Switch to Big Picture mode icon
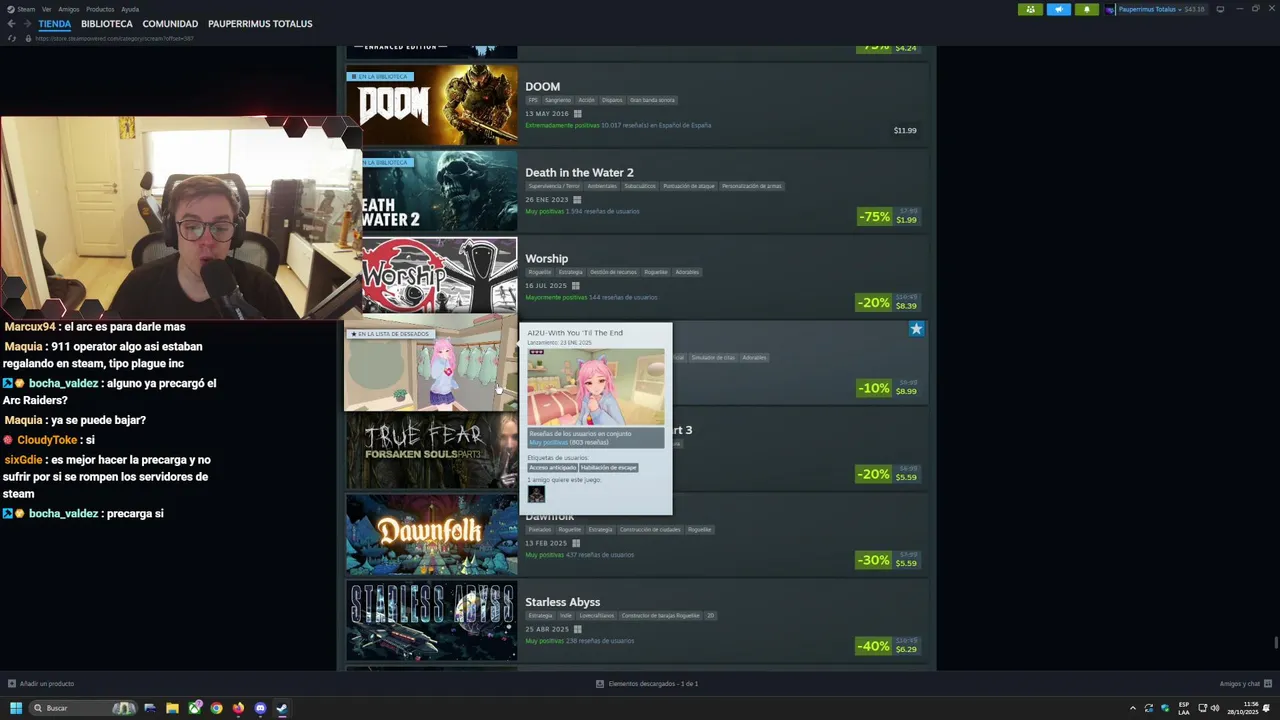Image resolution: width=1280 pixels, height=720 pixels. pyautogui.click(x=1220, y=9)
